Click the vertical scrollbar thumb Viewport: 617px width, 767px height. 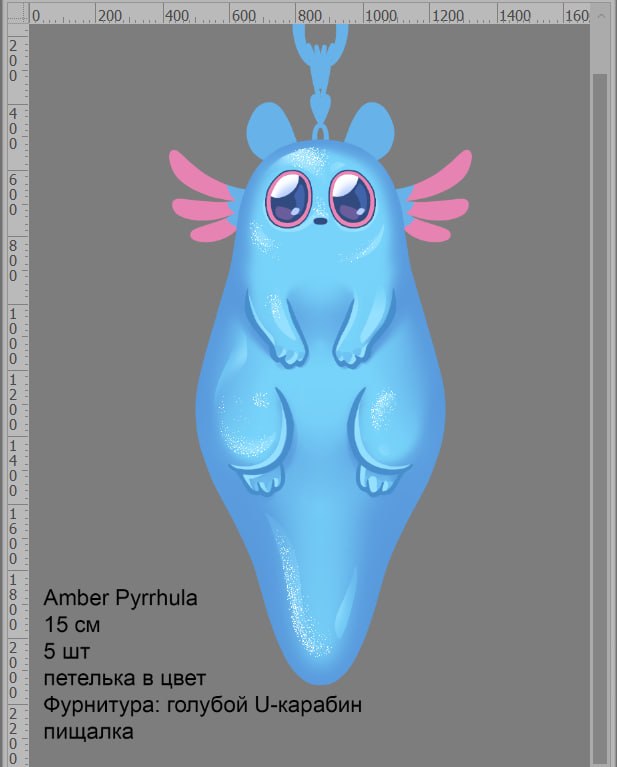(600, 420)
